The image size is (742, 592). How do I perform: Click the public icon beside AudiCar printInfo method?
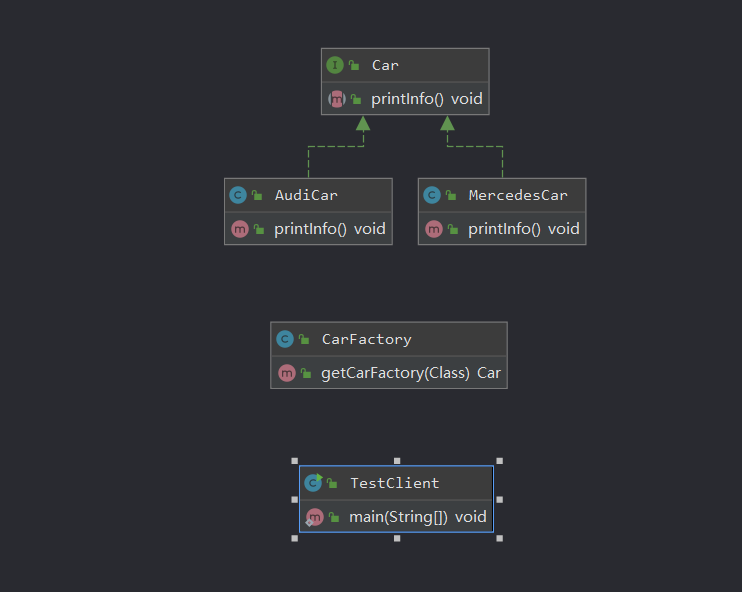[259, 229]
